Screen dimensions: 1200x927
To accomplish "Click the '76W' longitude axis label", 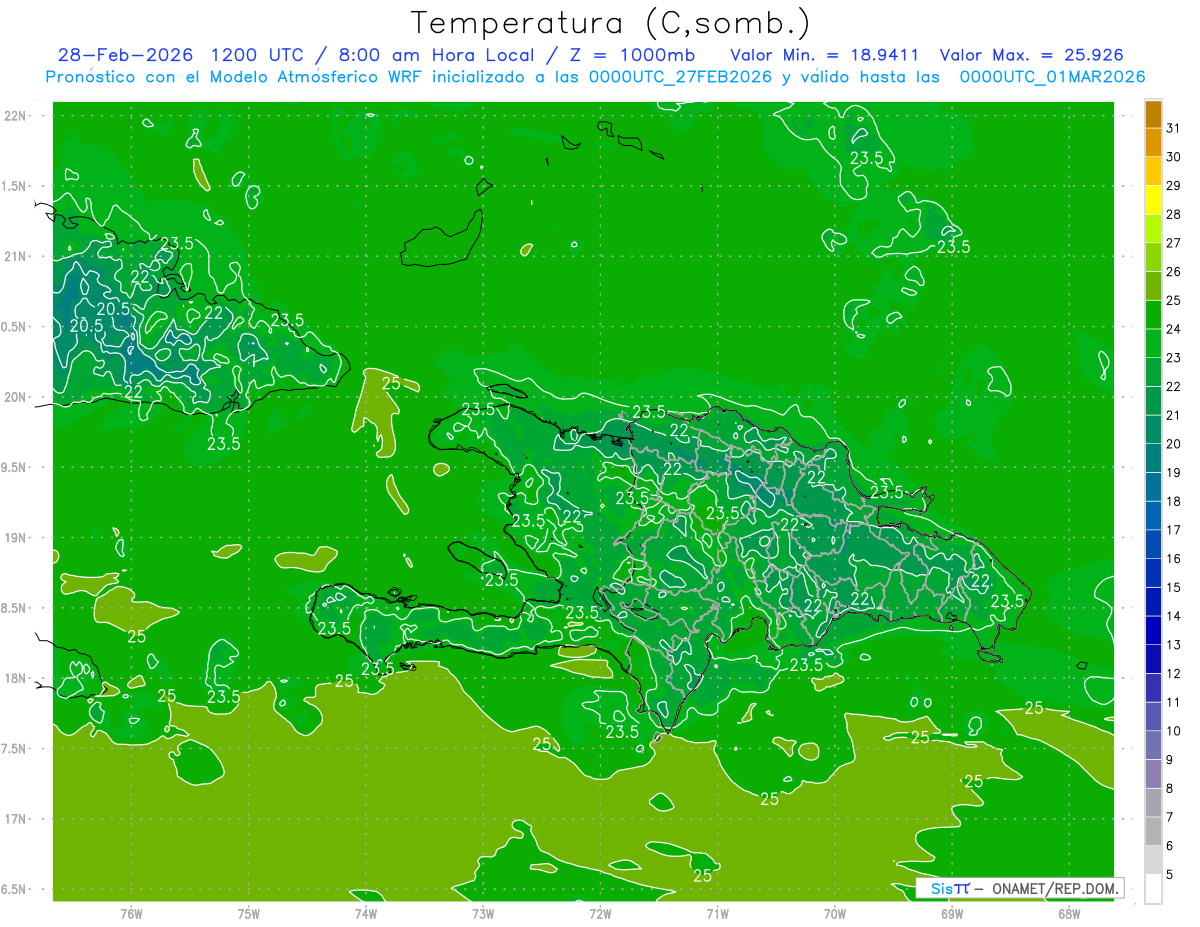I will [x=131, y=914].
